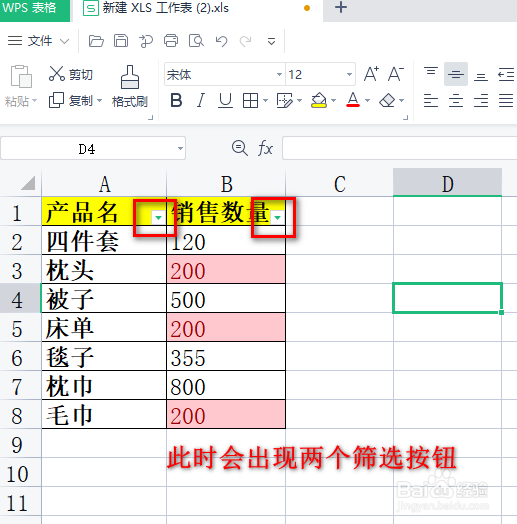Expand the font name dropdown arrow
The width and height of the screenshot is (517, 524).
(279, 74)
